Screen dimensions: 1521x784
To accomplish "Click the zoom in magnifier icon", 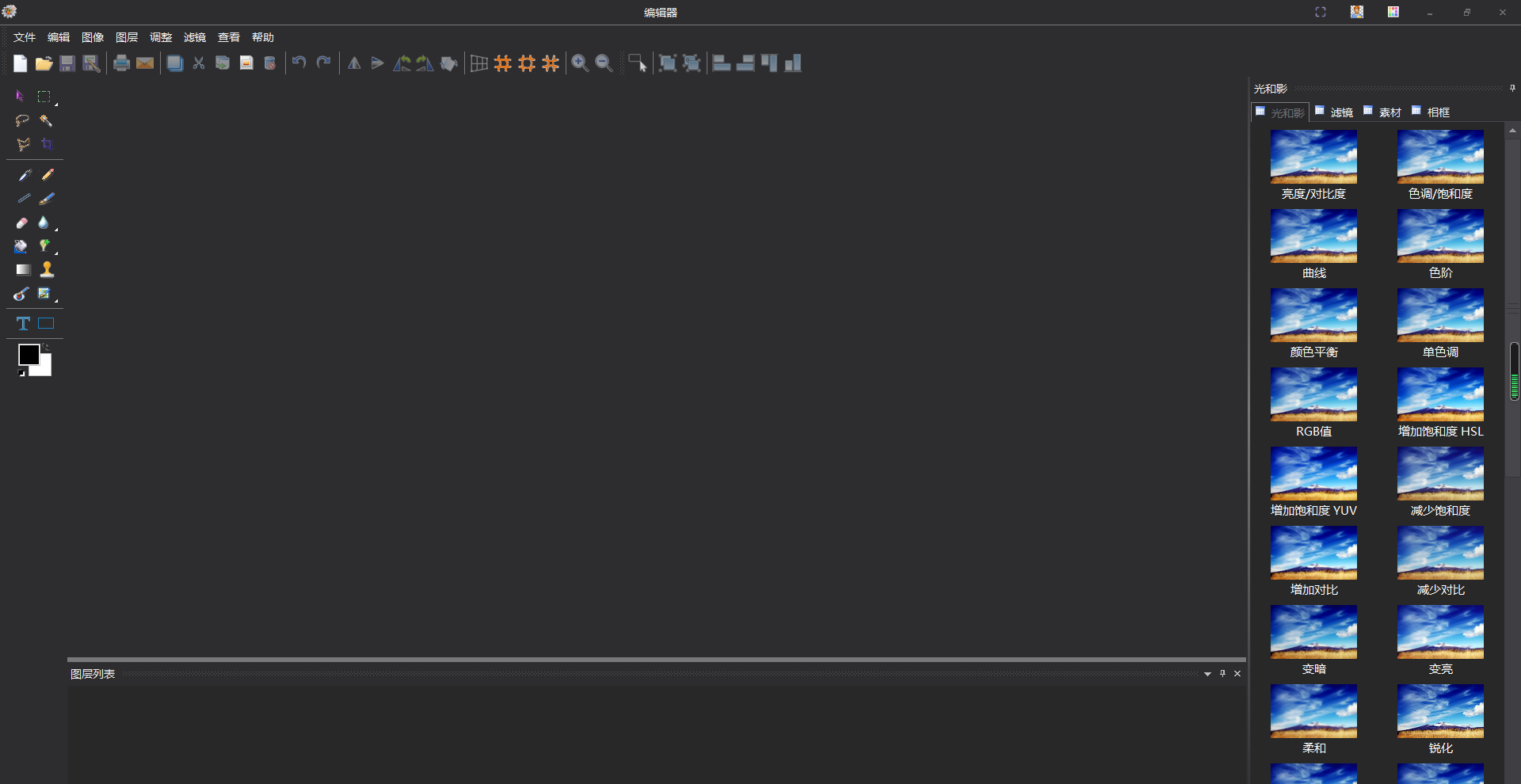I will click(580, 63).
